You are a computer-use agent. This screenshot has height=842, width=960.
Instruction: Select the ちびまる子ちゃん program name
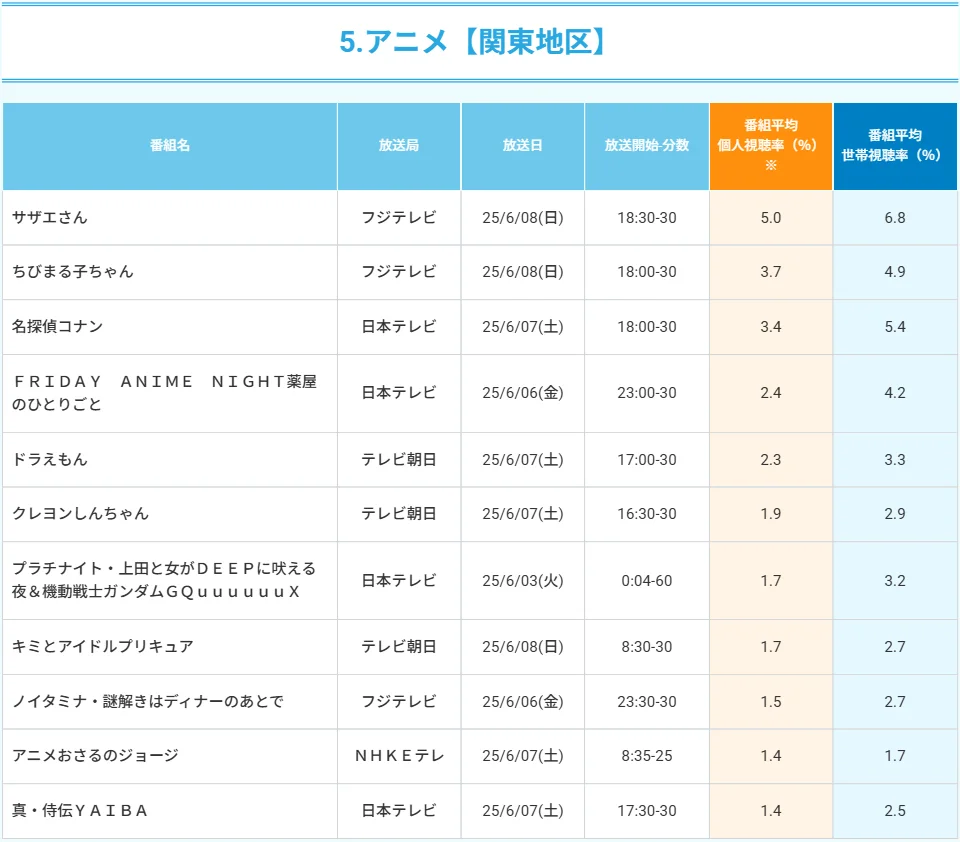click(x=73, y=271)
